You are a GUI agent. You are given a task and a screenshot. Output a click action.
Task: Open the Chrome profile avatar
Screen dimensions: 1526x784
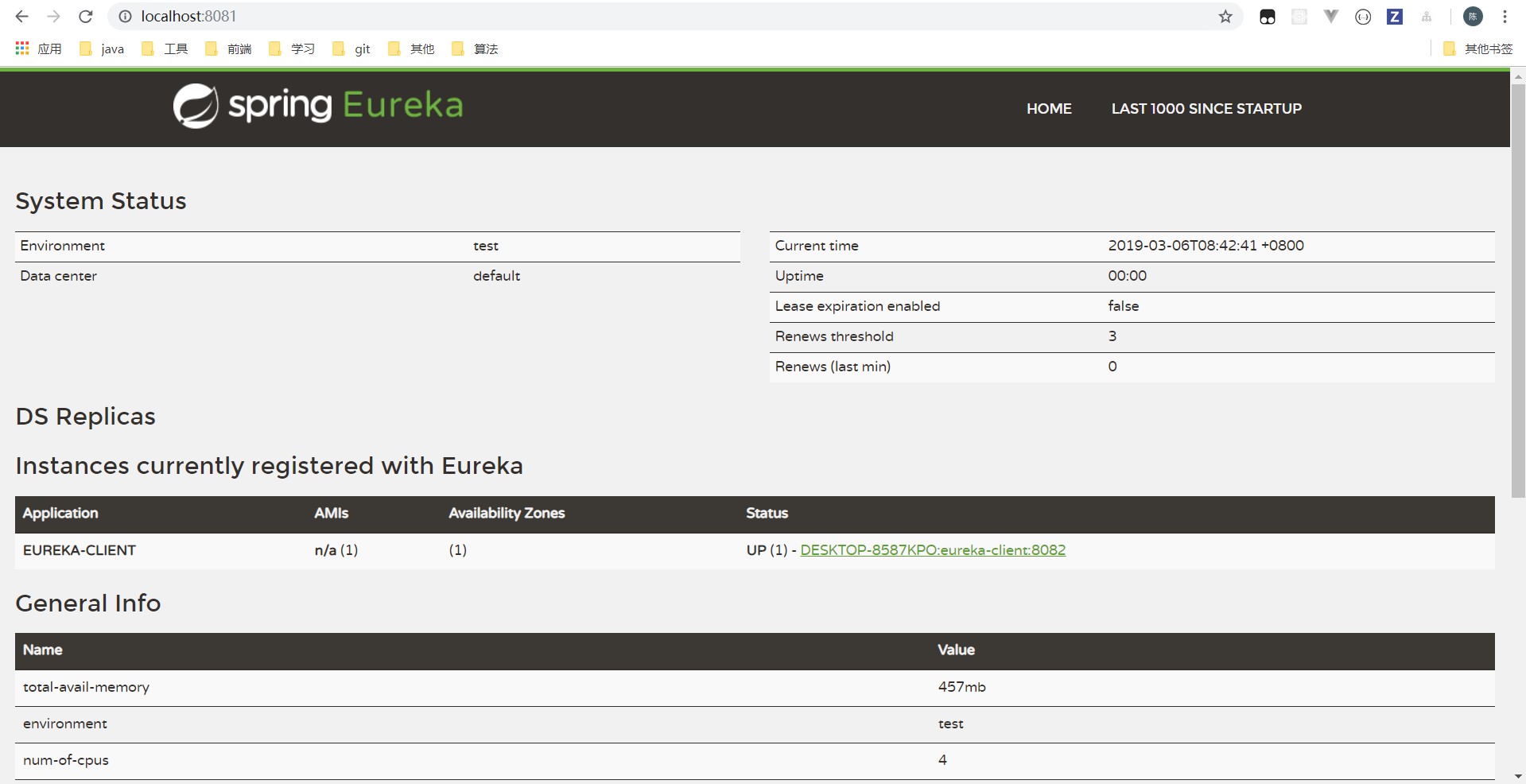[1473, 16]
